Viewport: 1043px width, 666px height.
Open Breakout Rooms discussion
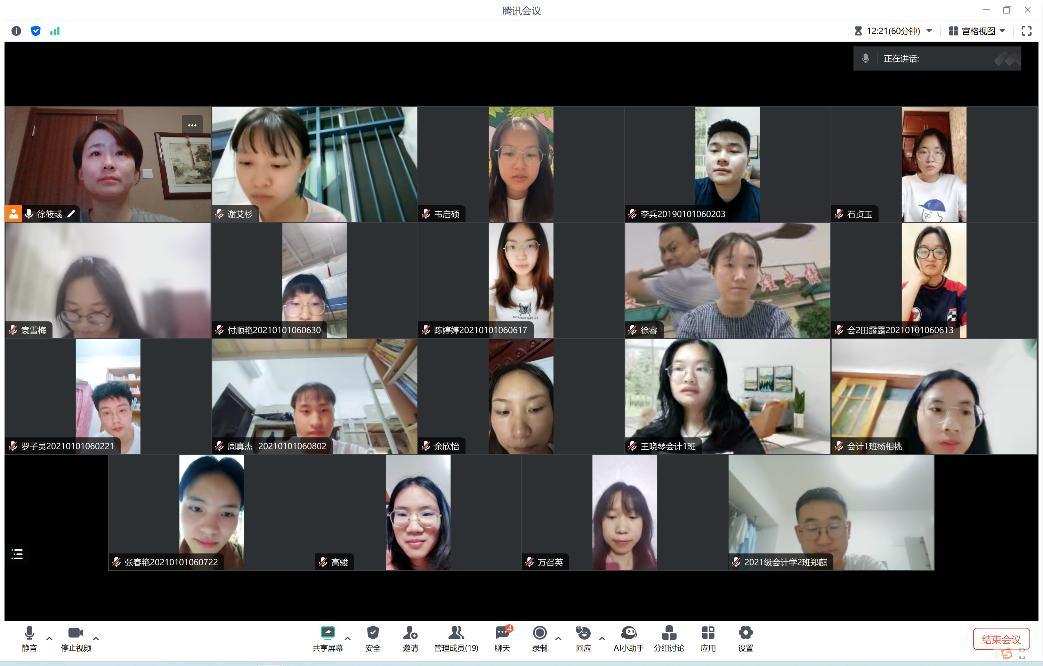(669, 637)
